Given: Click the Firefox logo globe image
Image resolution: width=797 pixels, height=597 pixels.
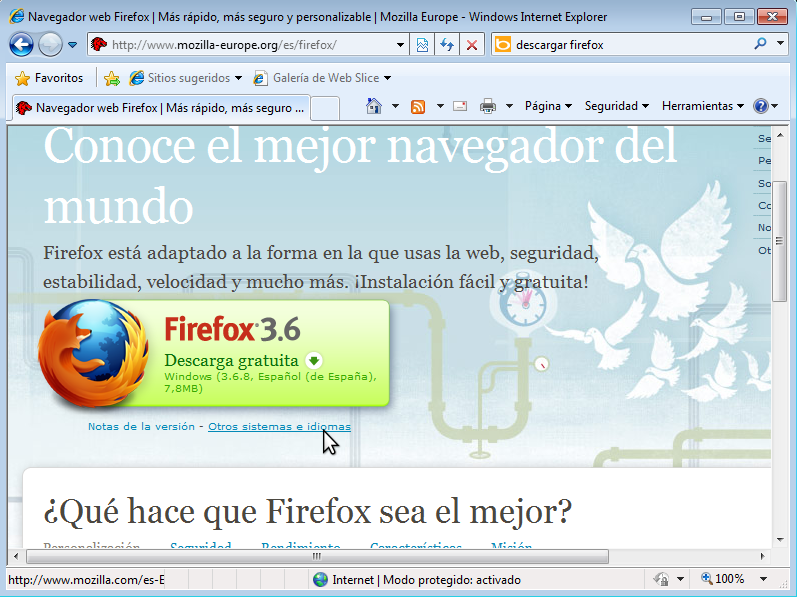Looking at the screenshot, I should (x=94, y=353).
